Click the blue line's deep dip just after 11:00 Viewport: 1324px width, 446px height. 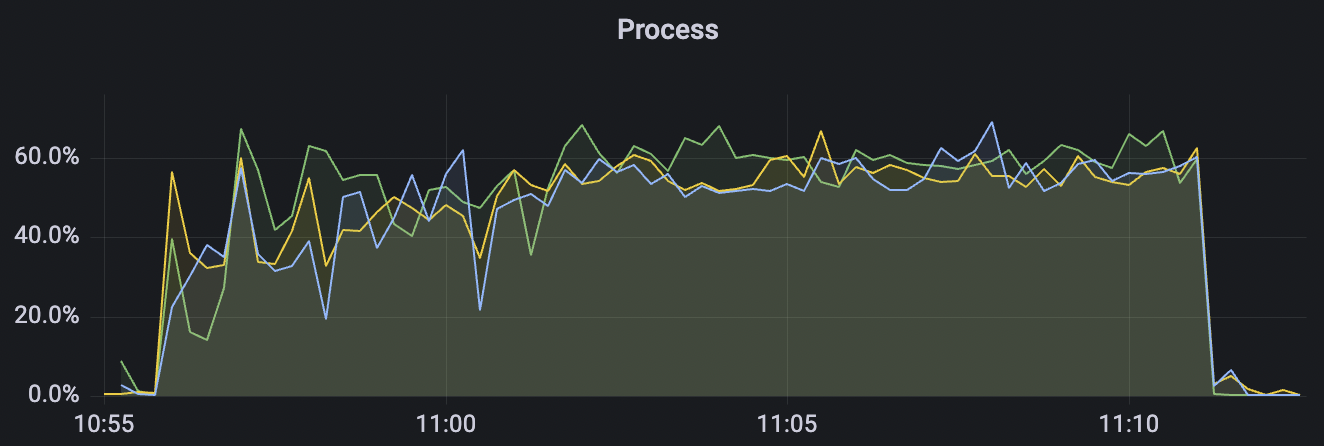coord(480,310)
